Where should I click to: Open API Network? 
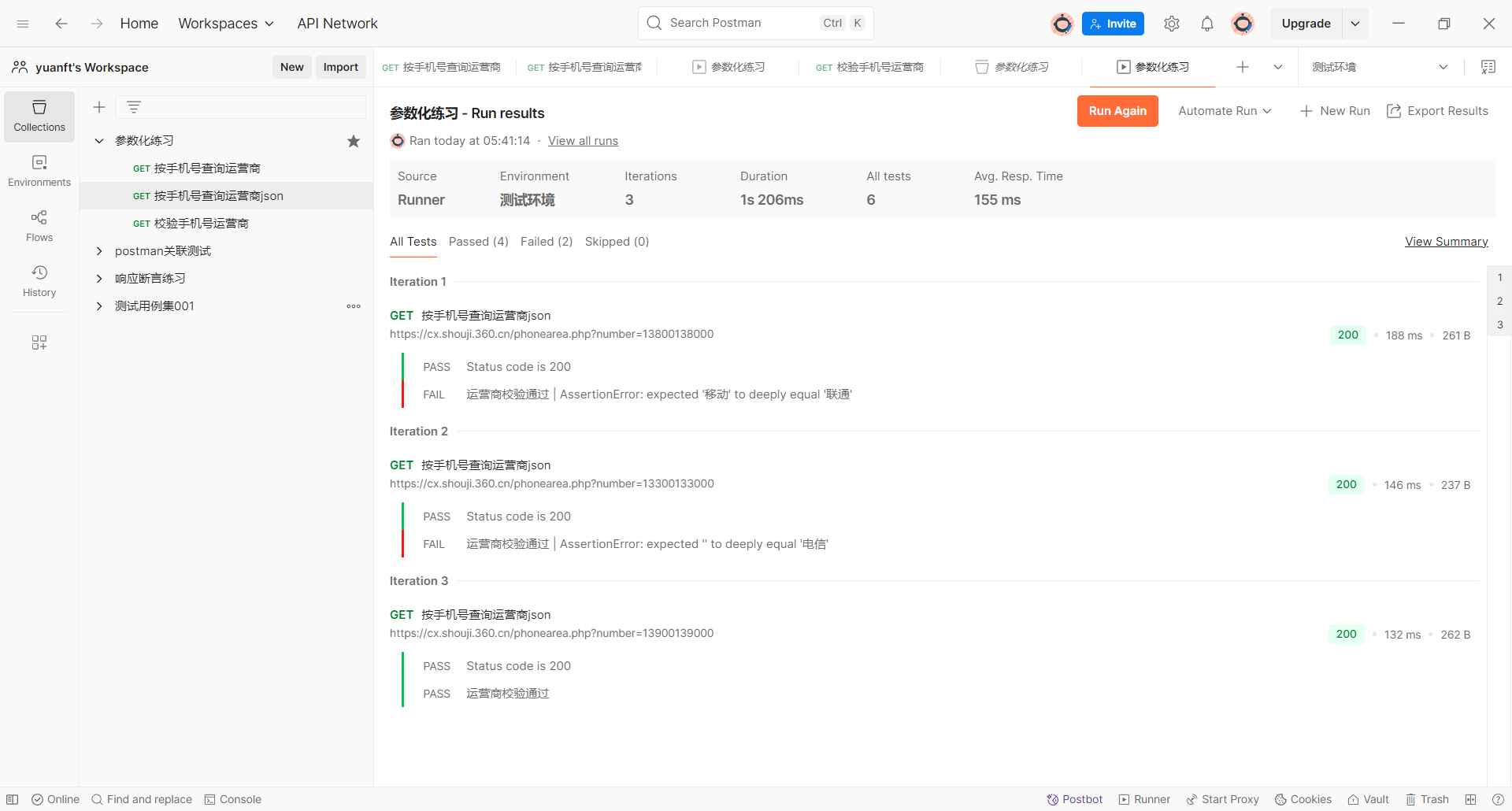337,24
